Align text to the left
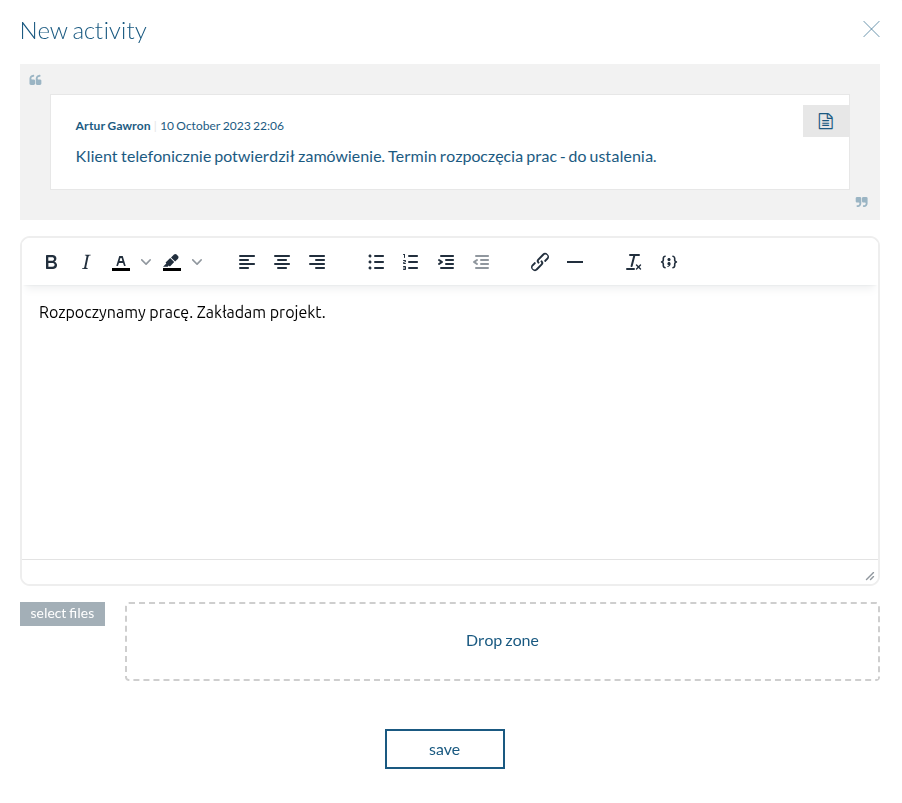This screenshot has width=902, height=803. pyautogui.click(x=247, y=262)
